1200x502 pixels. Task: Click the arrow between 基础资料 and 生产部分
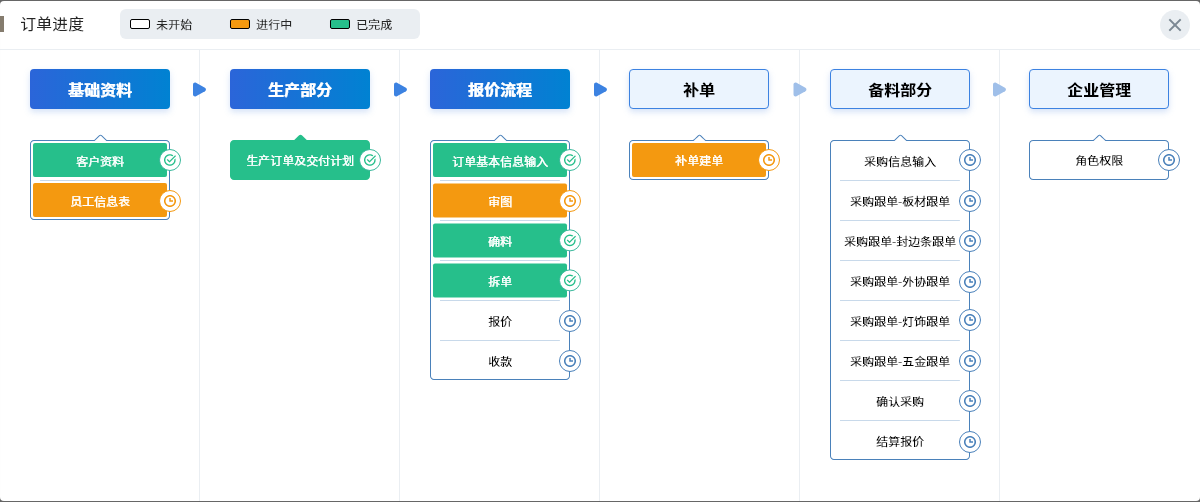(x=199, y=90)
